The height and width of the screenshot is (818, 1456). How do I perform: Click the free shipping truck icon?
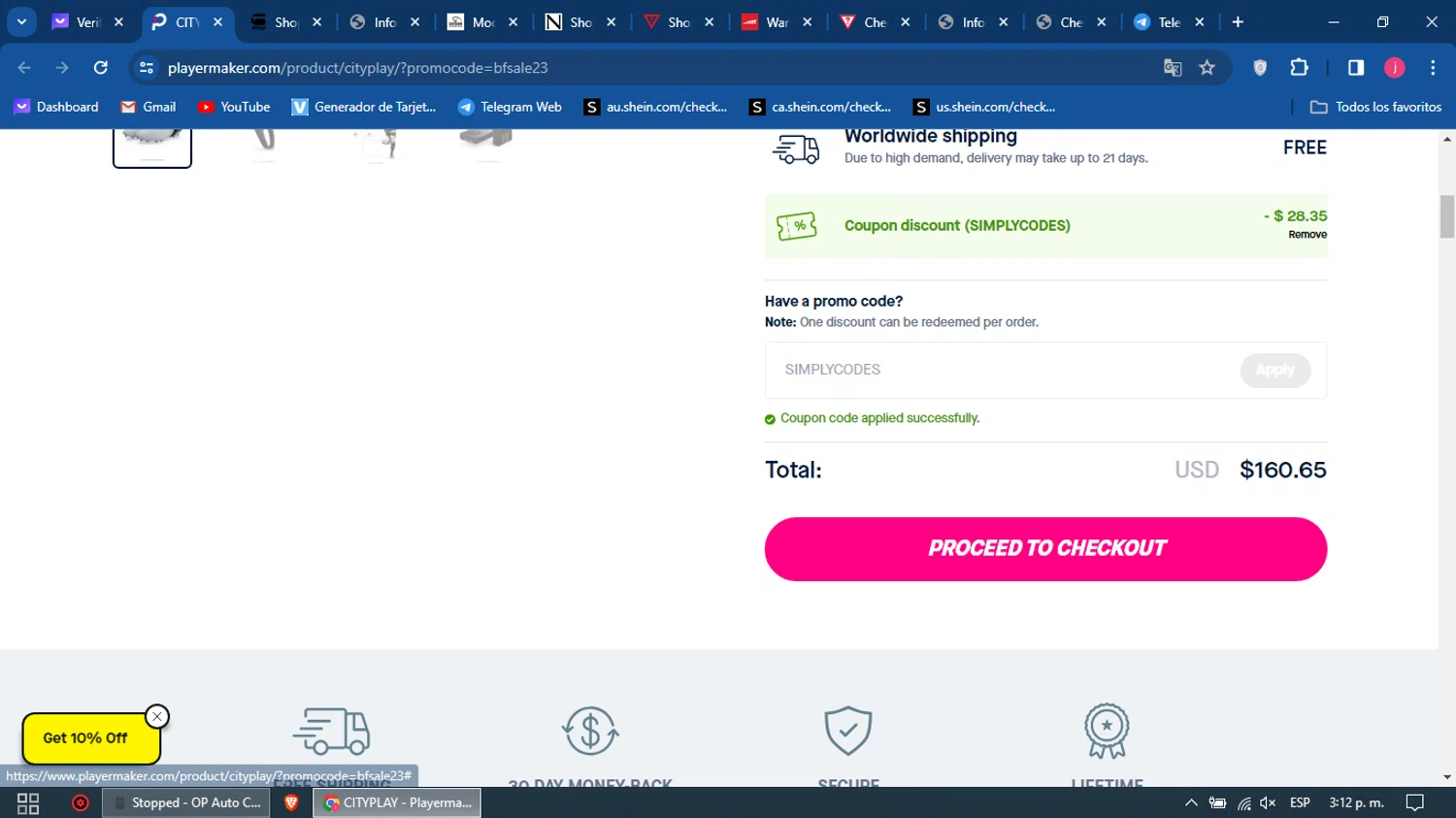tap(332, 732)
